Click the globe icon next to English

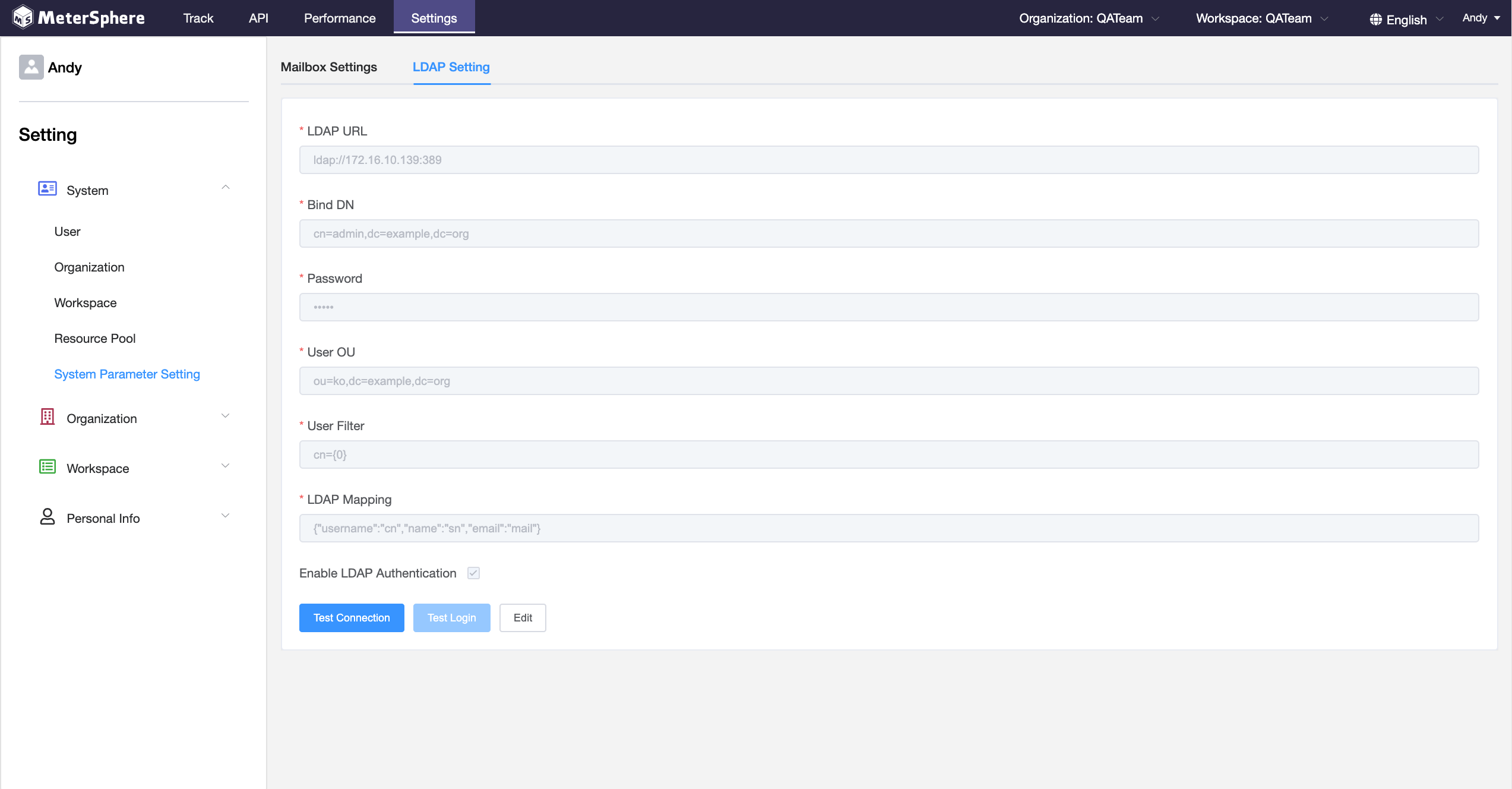(x=1375, y=18)
